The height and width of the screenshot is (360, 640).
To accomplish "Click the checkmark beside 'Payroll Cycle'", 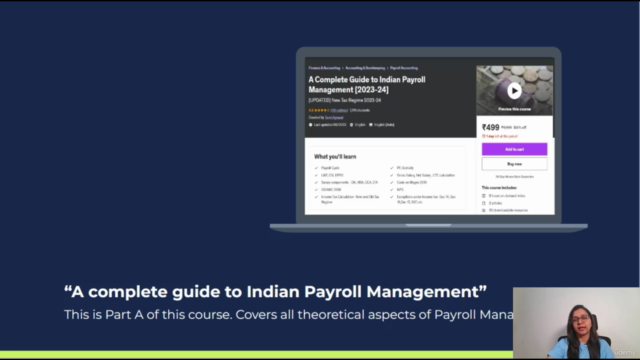I will (316, 168).
